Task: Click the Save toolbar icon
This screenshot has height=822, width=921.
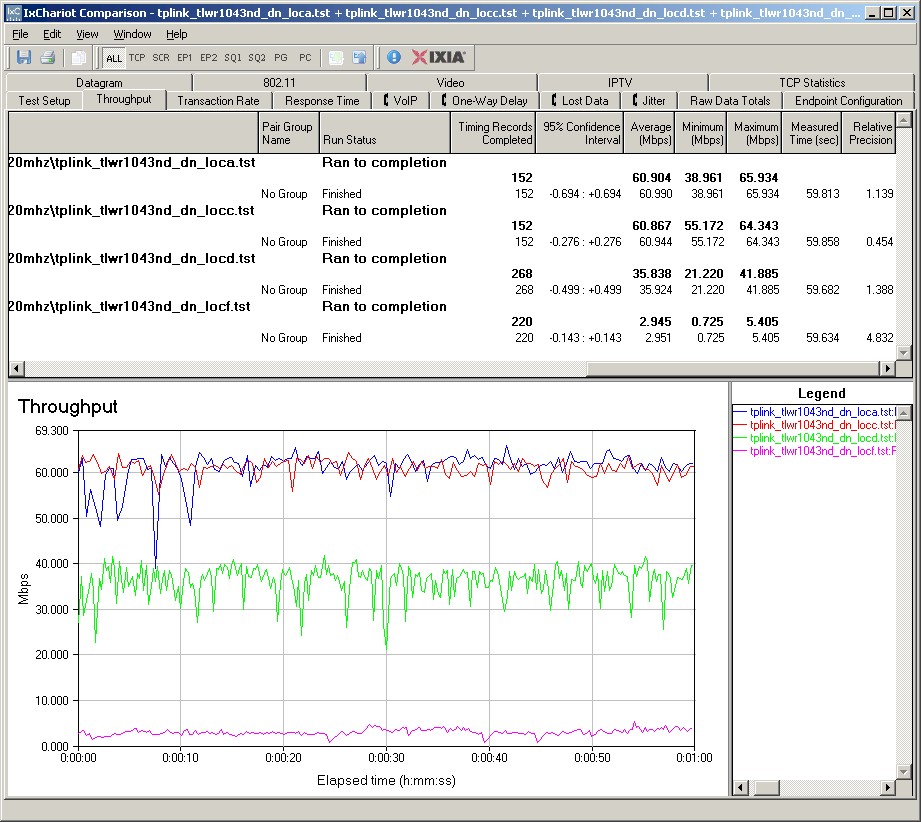Action: coord(23,58)
